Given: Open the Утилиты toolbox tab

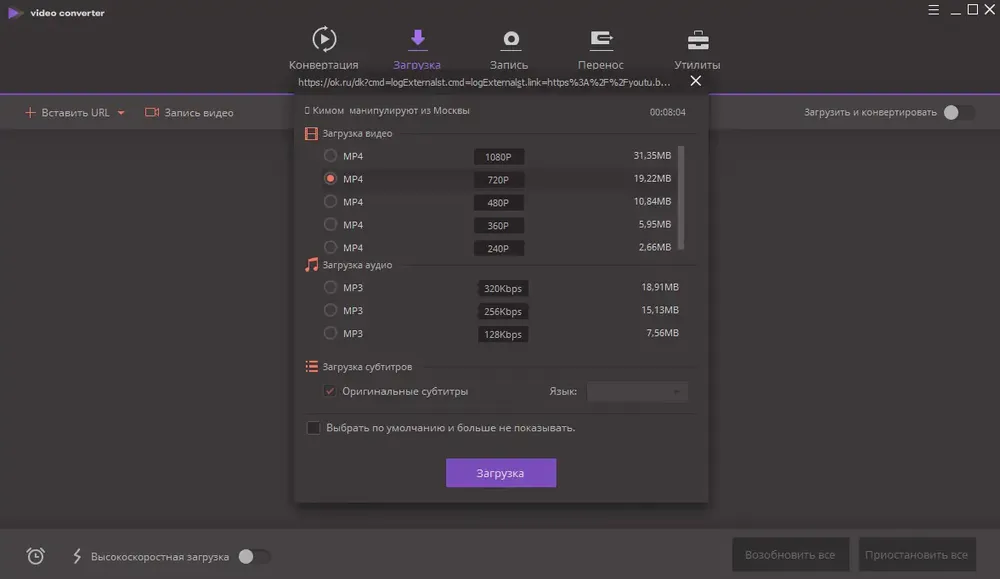Looking at the screenshot, I should click(697, 48).
